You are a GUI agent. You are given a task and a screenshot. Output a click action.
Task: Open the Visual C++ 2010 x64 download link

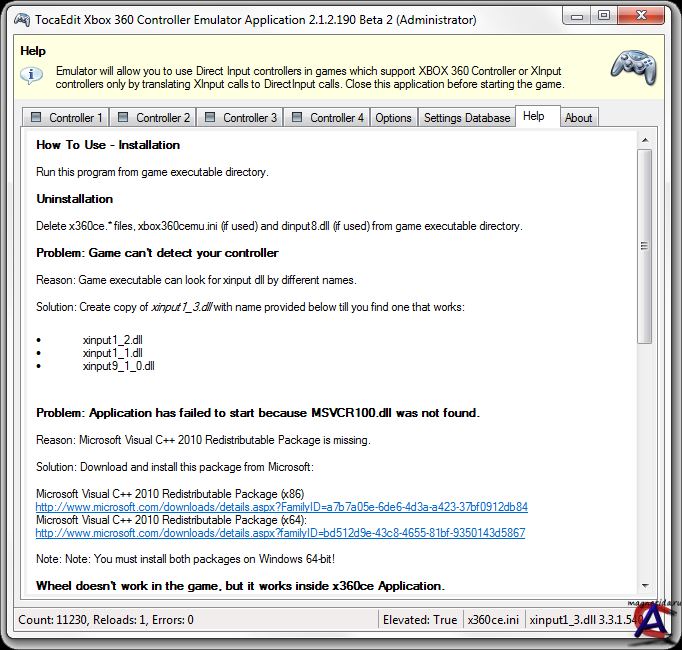click(x=280, y=533)
